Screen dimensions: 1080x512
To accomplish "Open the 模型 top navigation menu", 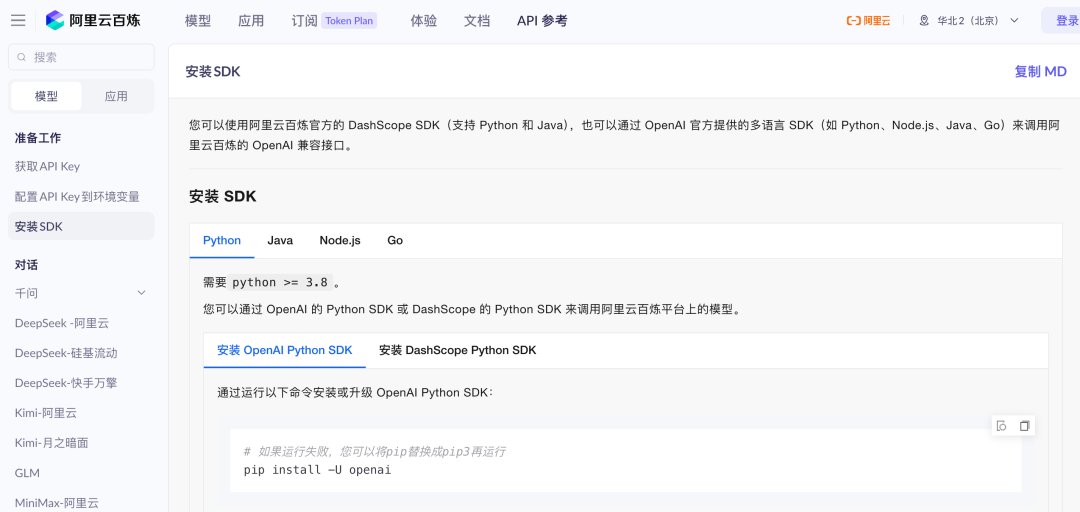I will [x=198, y=21].
